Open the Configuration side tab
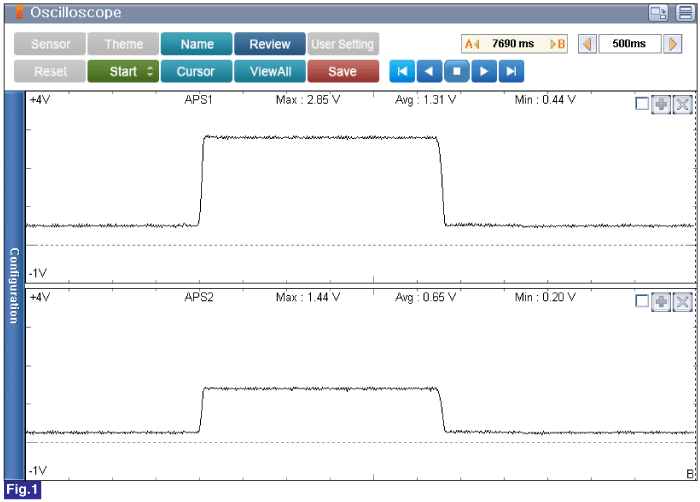Viewport: 700px width, 502px height. pyautogui.click(x=14, y=286)
